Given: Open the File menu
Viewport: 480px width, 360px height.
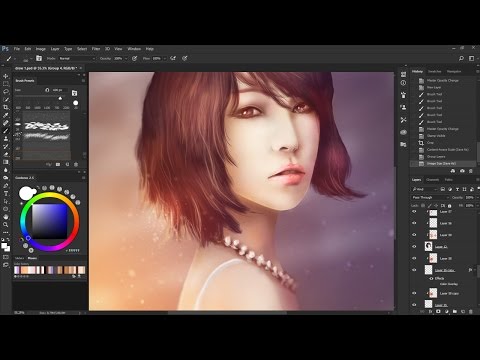Looking at the screenshot, I should point(17,49).
